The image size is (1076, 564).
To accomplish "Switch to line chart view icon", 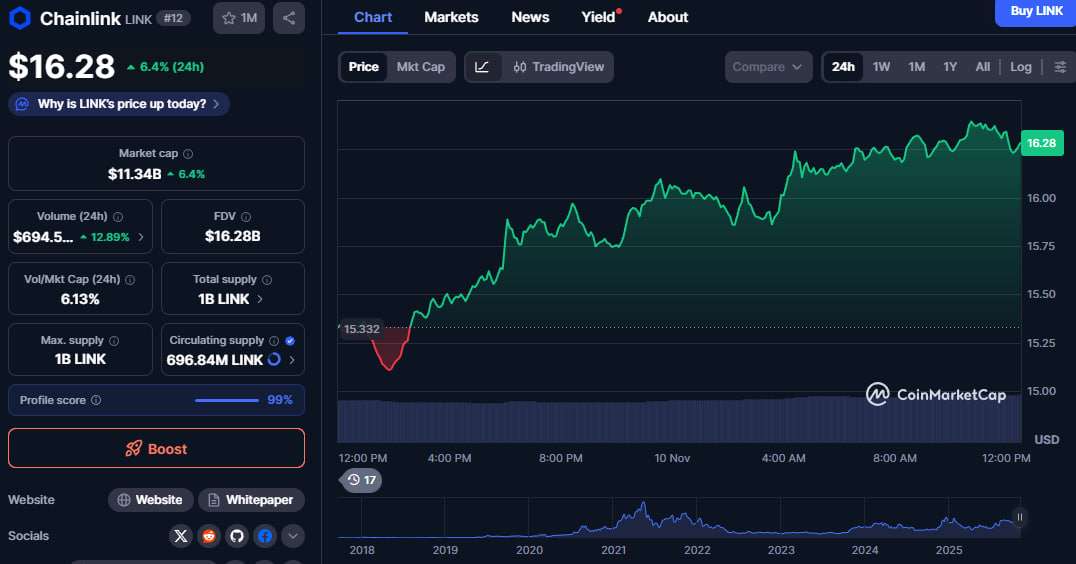I will [x=482, y=67].
